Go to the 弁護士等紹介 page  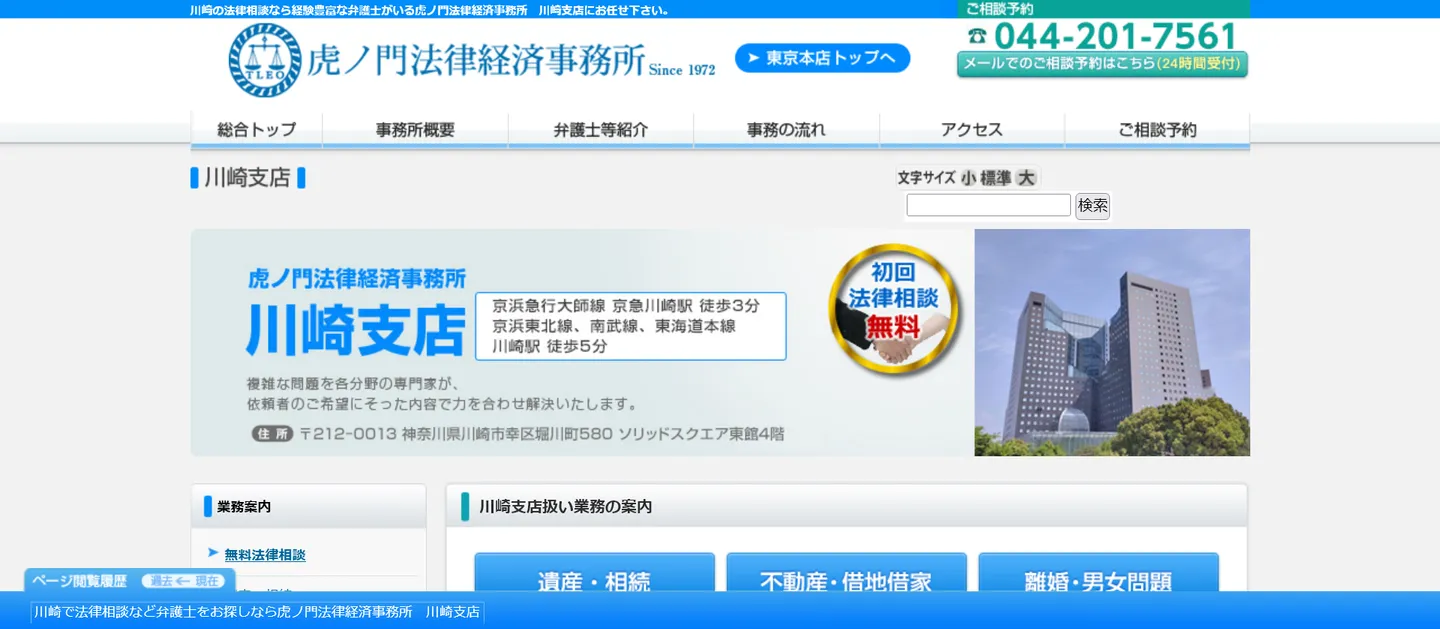[x=601, y=130]
